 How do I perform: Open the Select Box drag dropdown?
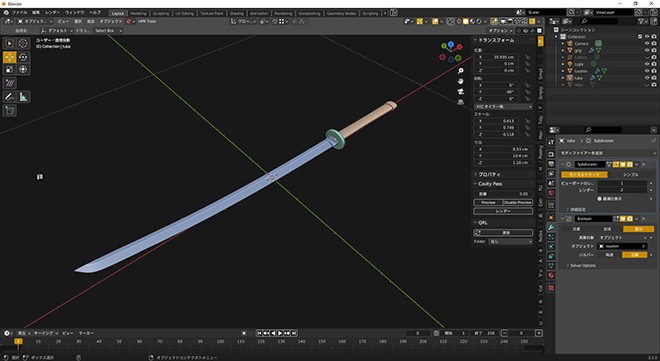click(x=108, y=31)
